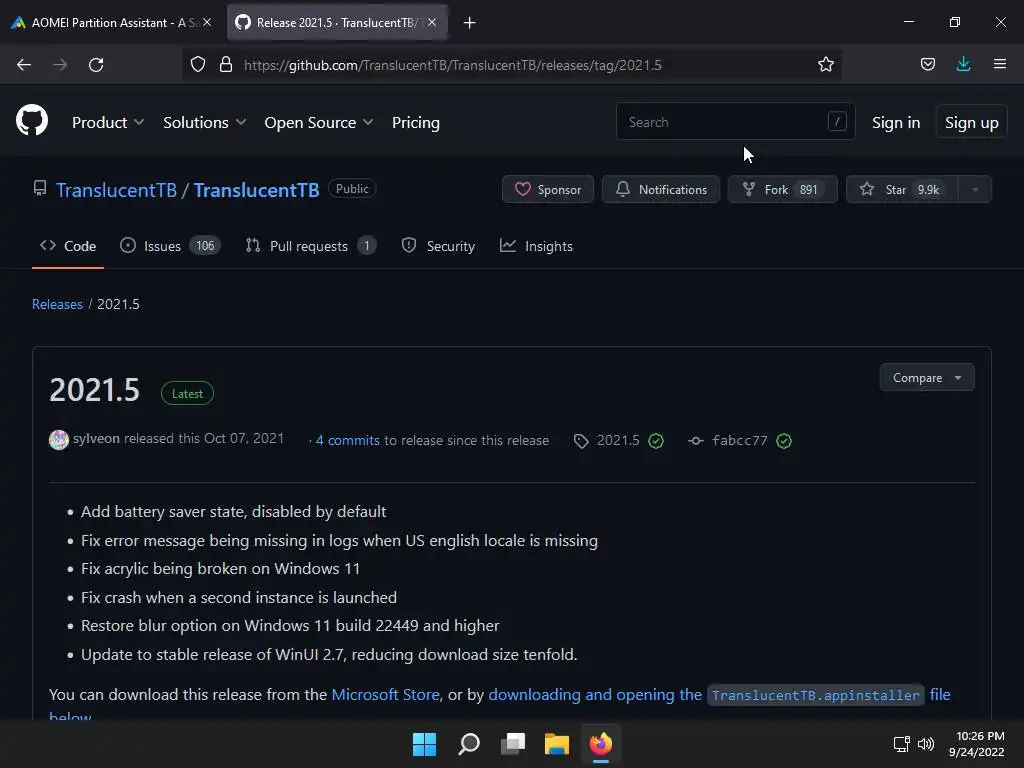
Task: Go back using the browser back arrow
Action: point(24,65)
